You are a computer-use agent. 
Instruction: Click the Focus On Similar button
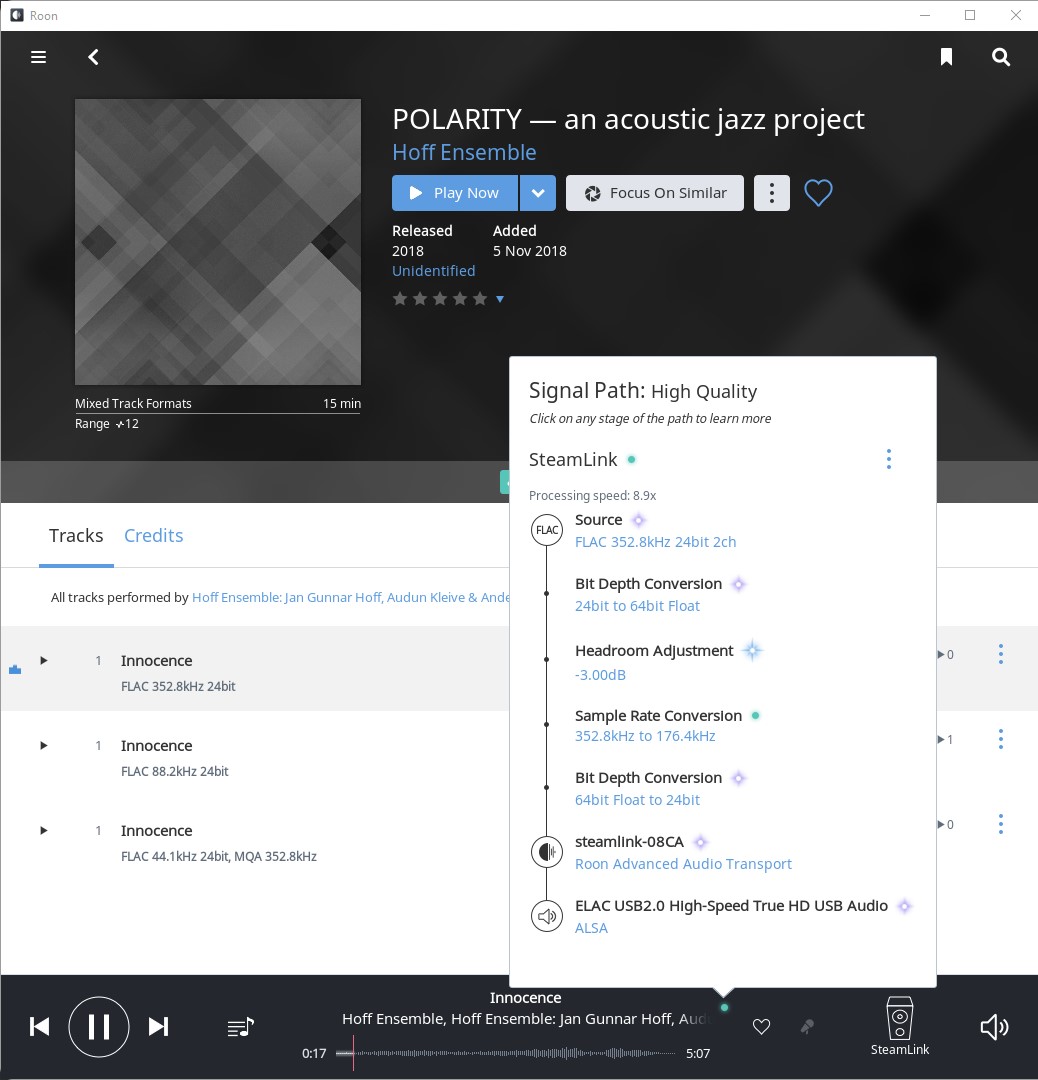click(x=655, y=193)
